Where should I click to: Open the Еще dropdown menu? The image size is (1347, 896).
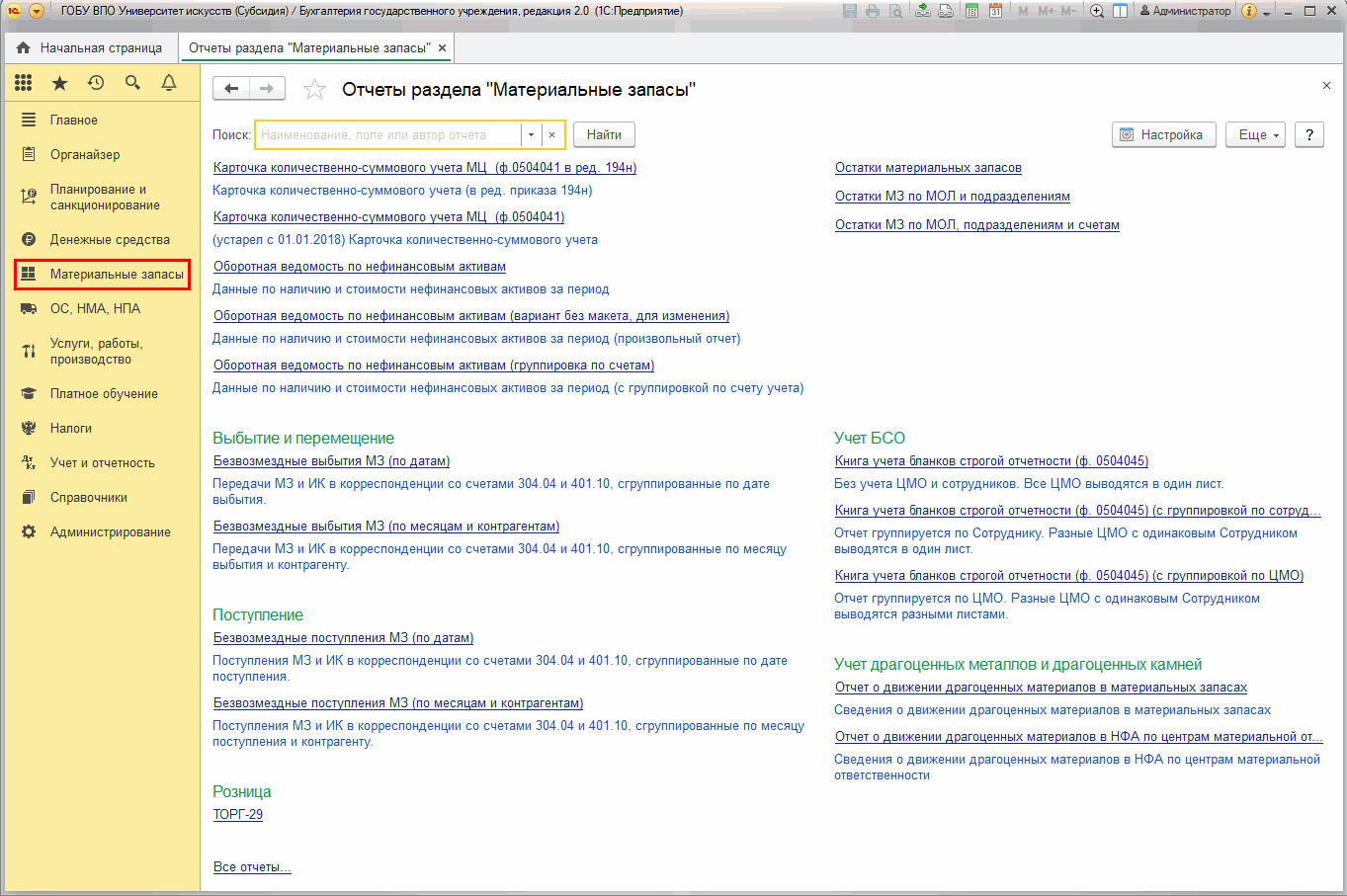click(1255, 135)
